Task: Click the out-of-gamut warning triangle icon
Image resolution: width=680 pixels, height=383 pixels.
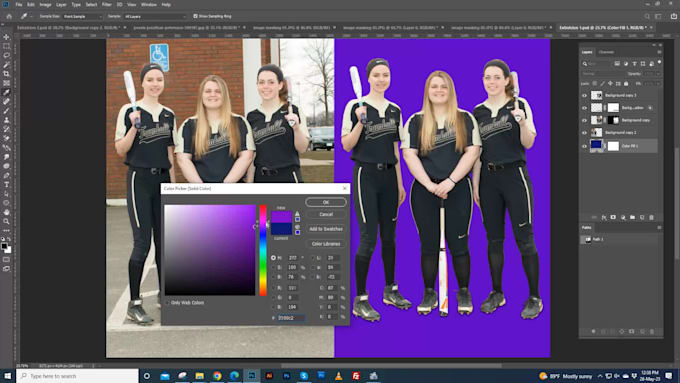Action: [x=297, y=214]
